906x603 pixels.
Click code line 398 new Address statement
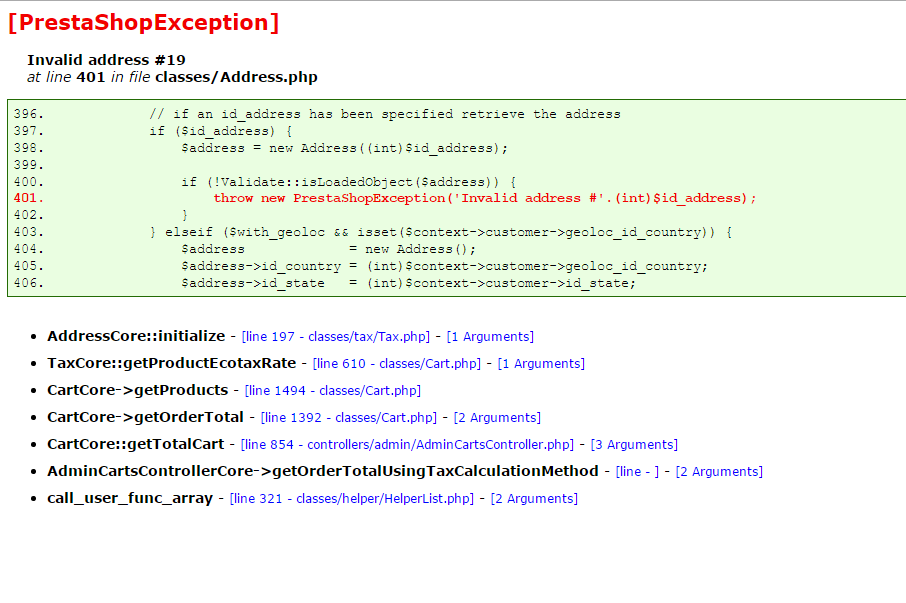coord(344,148)
